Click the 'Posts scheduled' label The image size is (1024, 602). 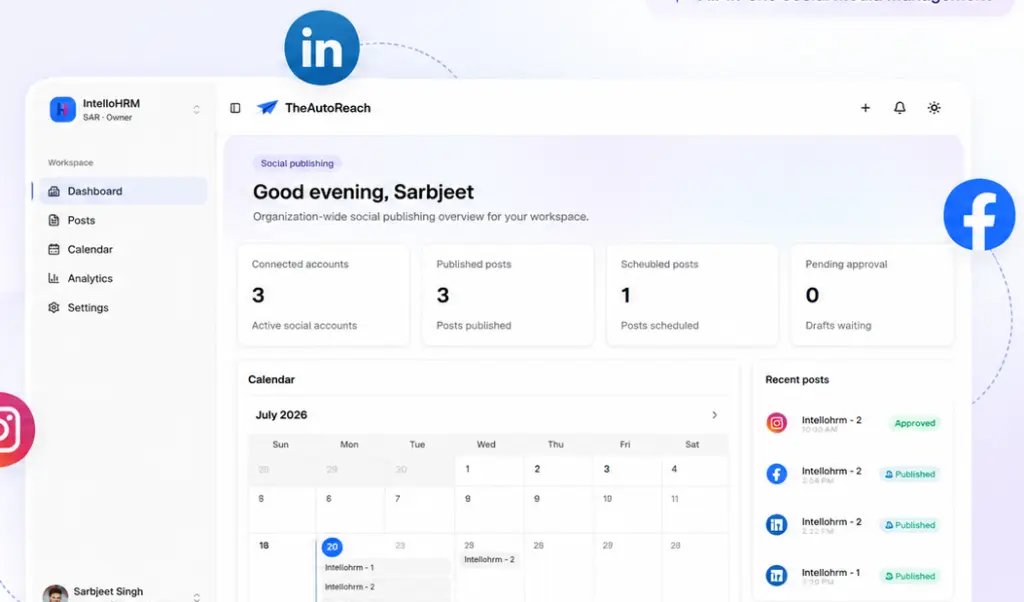point(660,325)
